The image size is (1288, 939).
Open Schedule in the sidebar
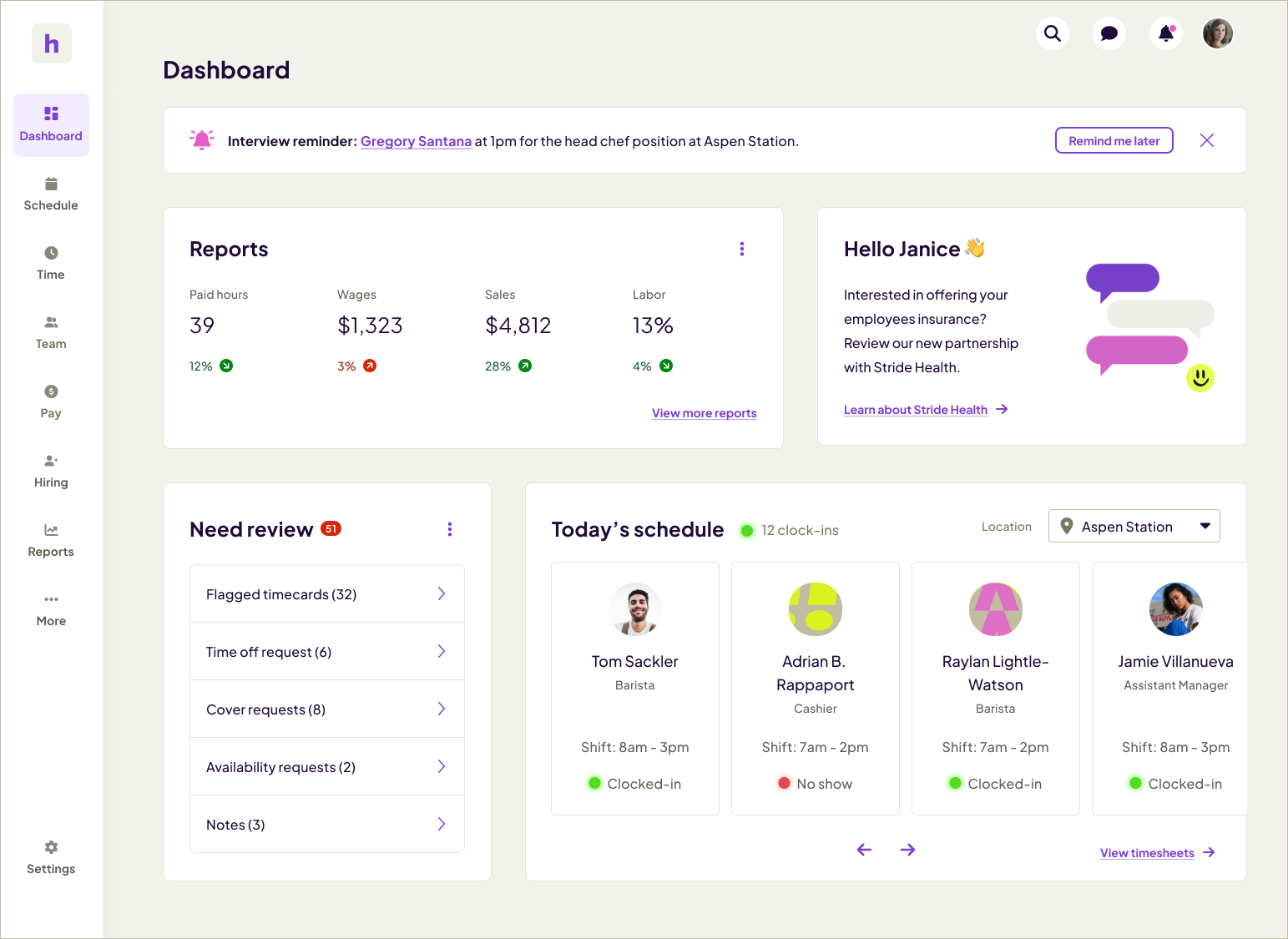point(51,194)
